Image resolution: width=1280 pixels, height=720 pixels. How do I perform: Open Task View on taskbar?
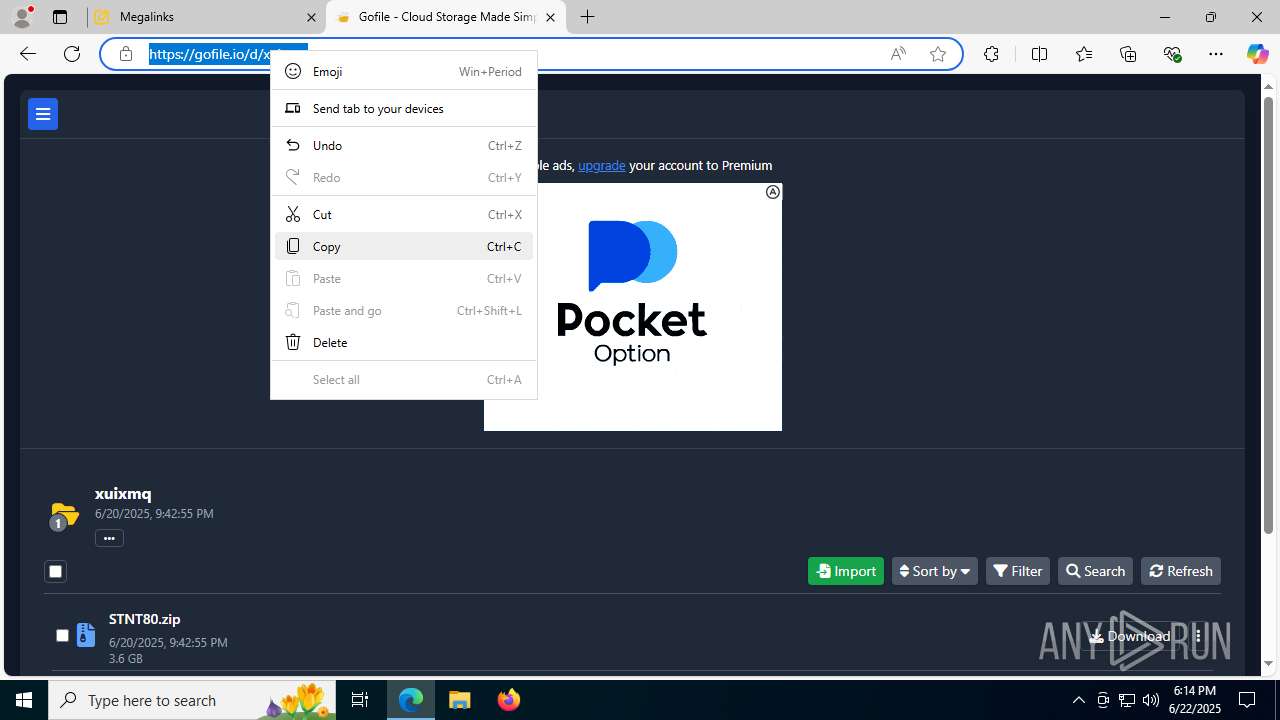[x=360, y=700]
